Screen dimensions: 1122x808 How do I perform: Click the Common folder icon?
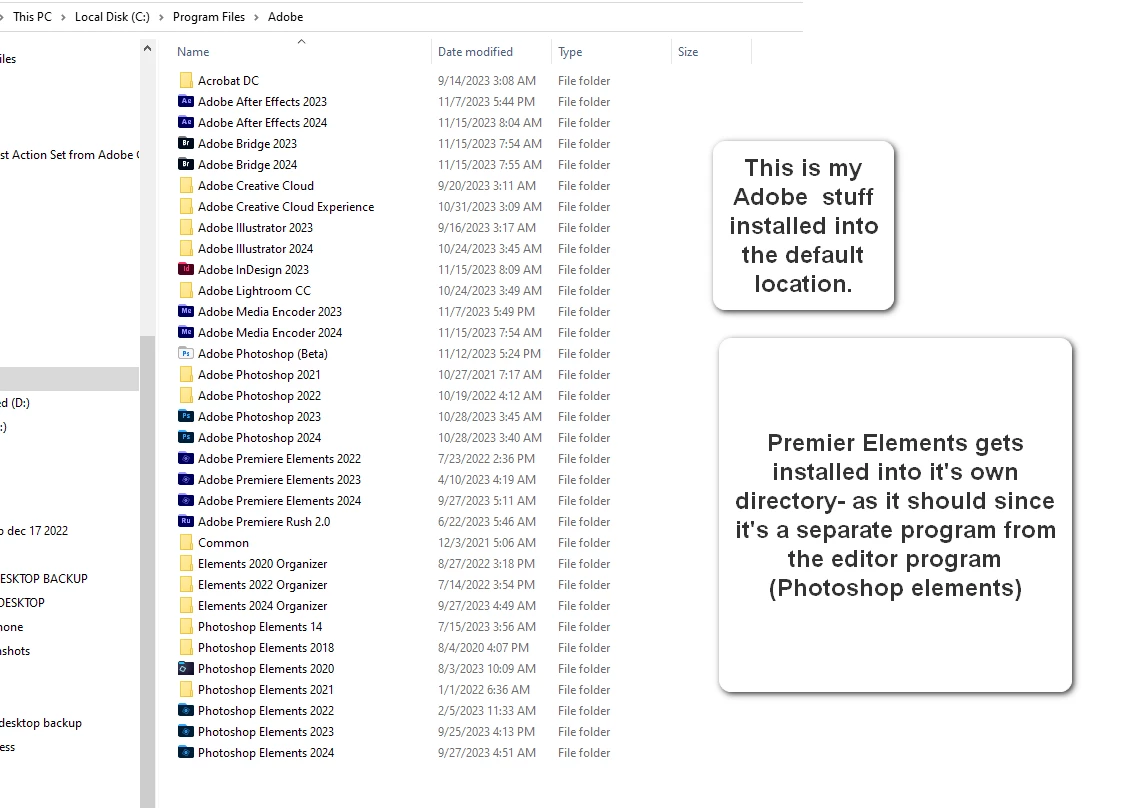[186, 542]
